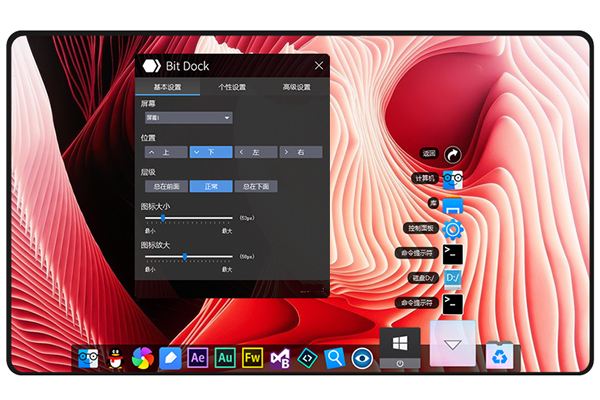Select the 总在前面 layer option
The image size is (600, 400).
tap(166, 186)
